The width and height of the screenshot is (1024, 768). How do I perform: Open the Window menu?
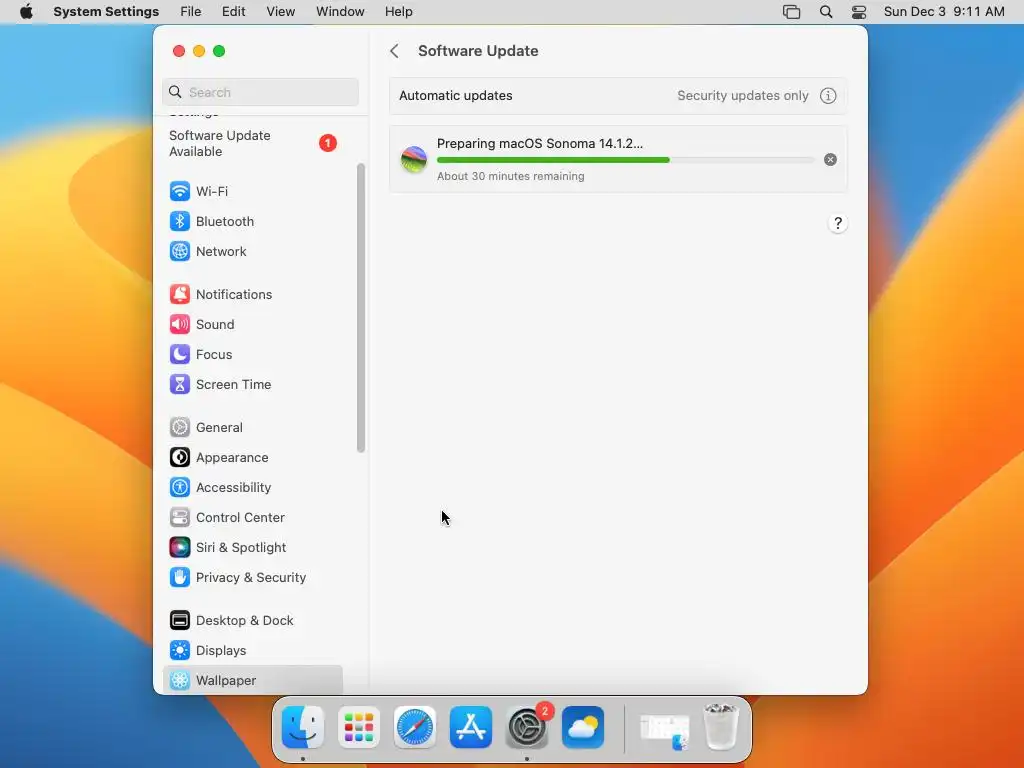(340, 12)
